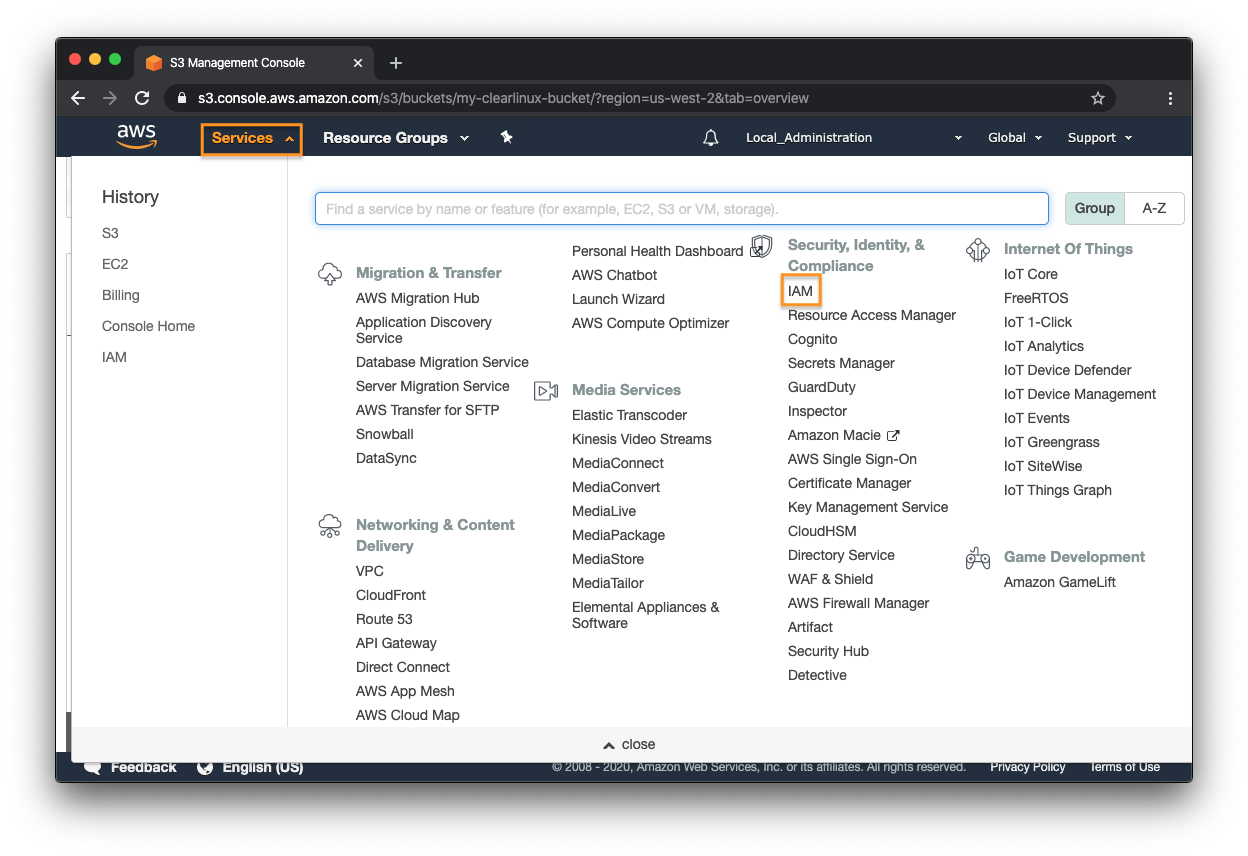The width and height of the screenshot is (1248, 856).
Task: Bookmark this page with the star icon
Action: tap(1098, 98)
